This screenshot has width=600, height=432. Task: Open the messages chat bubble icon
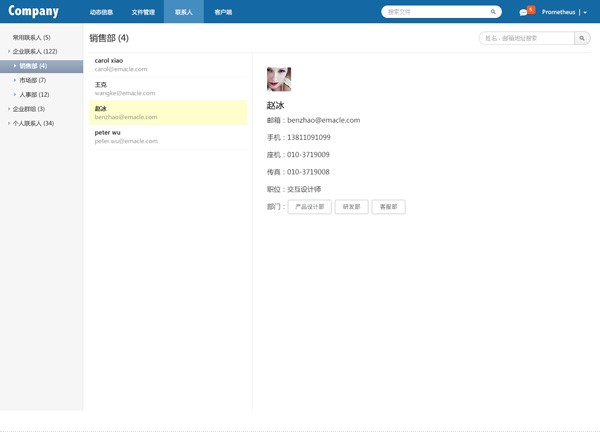tap(523, 13)
